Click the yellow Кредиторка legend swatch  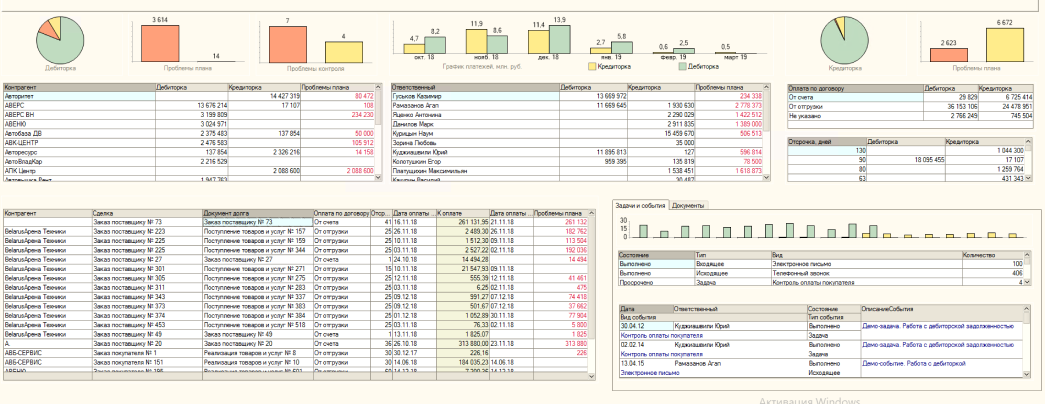[592, 66]
